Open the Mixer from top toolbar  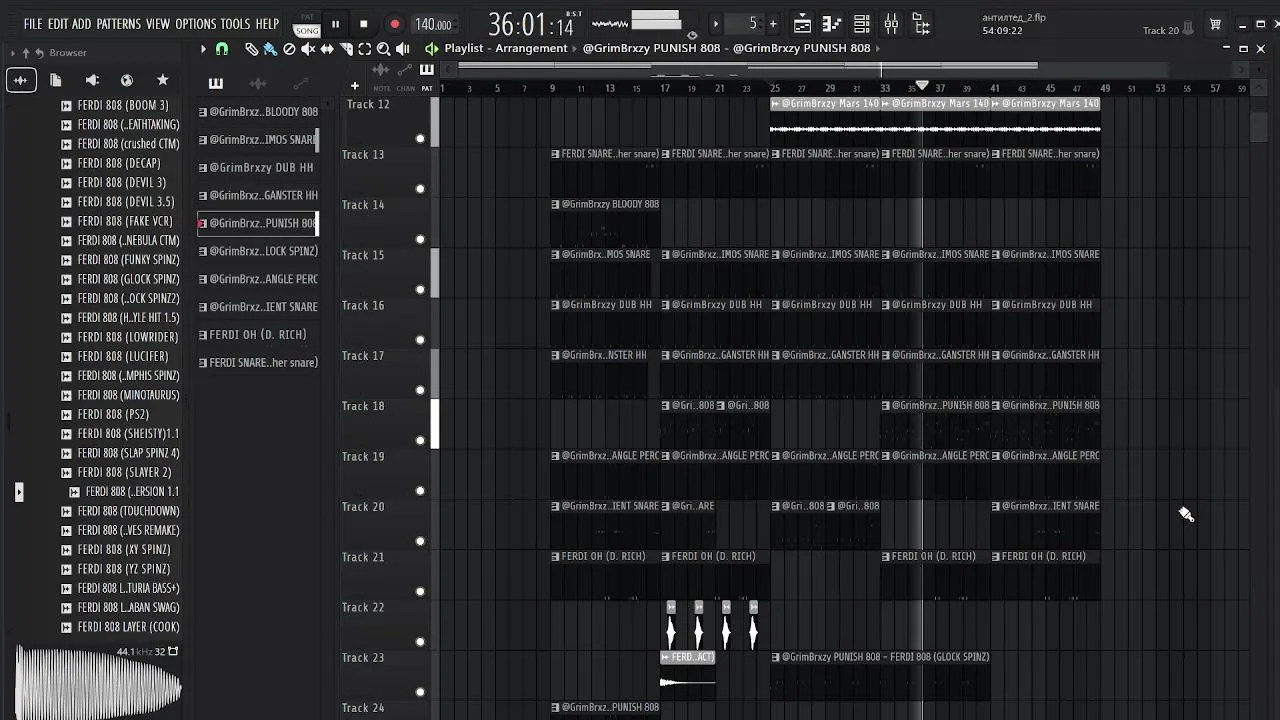click(891, 24)
